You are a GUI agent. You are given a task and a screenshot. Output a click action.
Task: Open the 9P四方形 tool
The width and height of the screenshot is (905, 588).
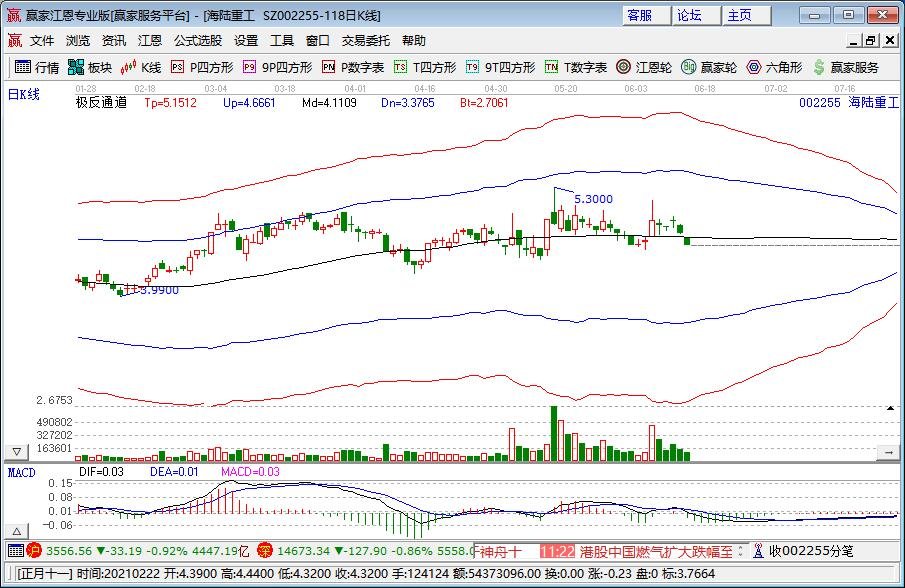click(278, 68)
